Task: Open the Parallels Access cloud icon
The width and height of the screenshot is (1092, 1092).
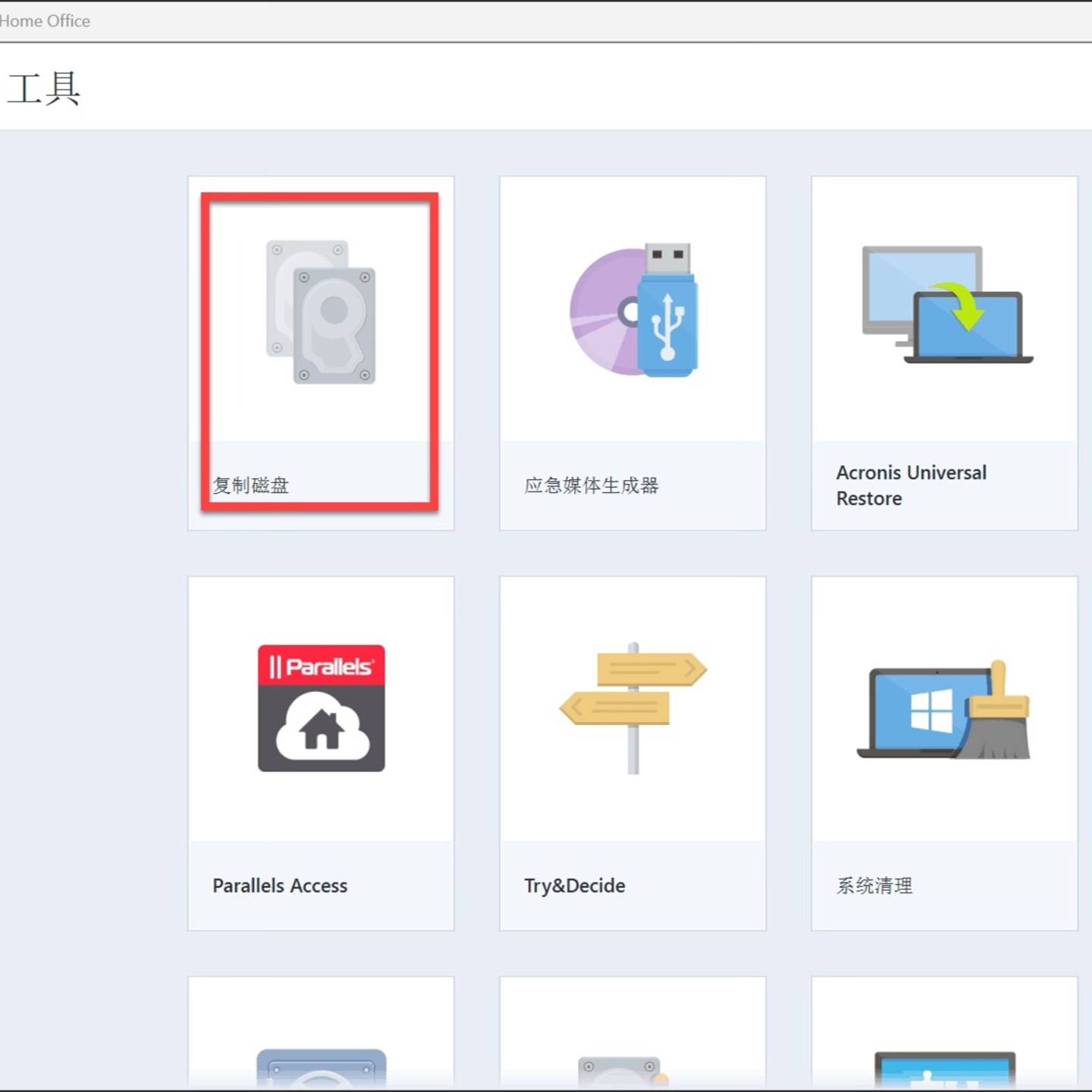Action: [322, 708]
